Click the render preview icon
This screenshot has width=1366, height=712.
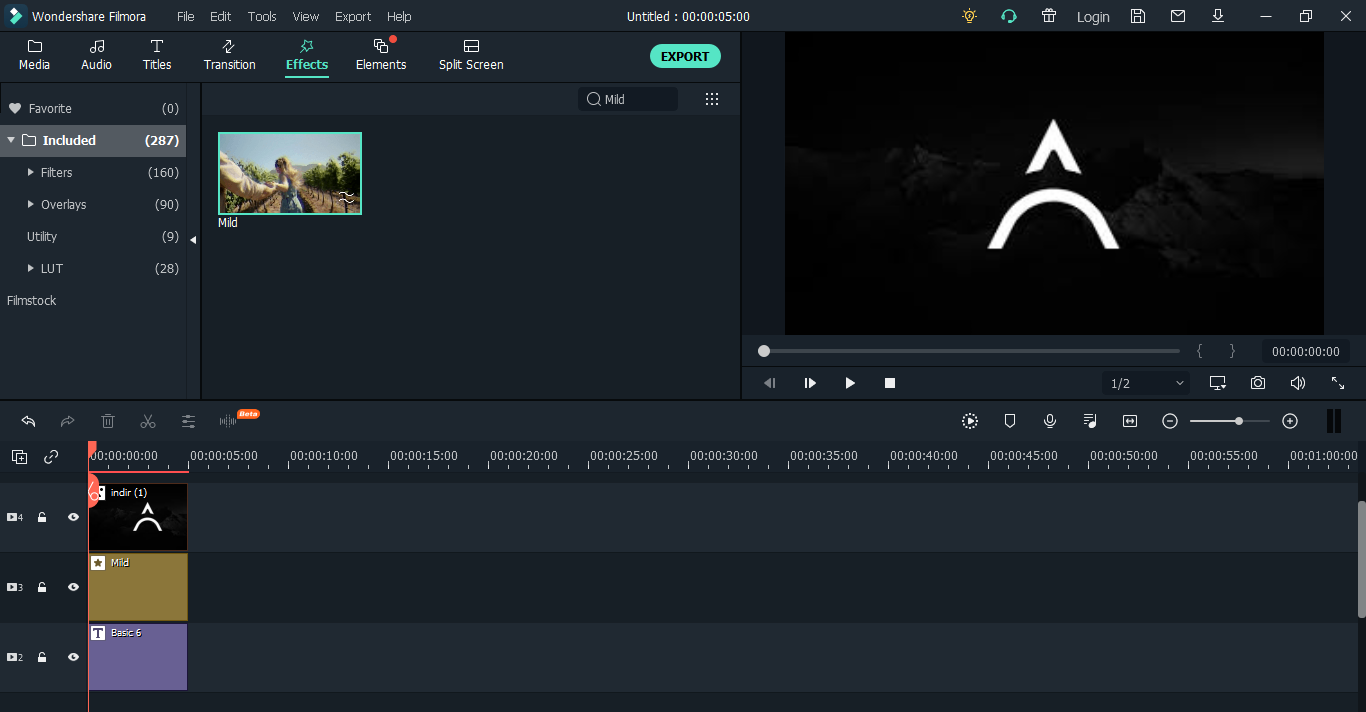point(970,421)
